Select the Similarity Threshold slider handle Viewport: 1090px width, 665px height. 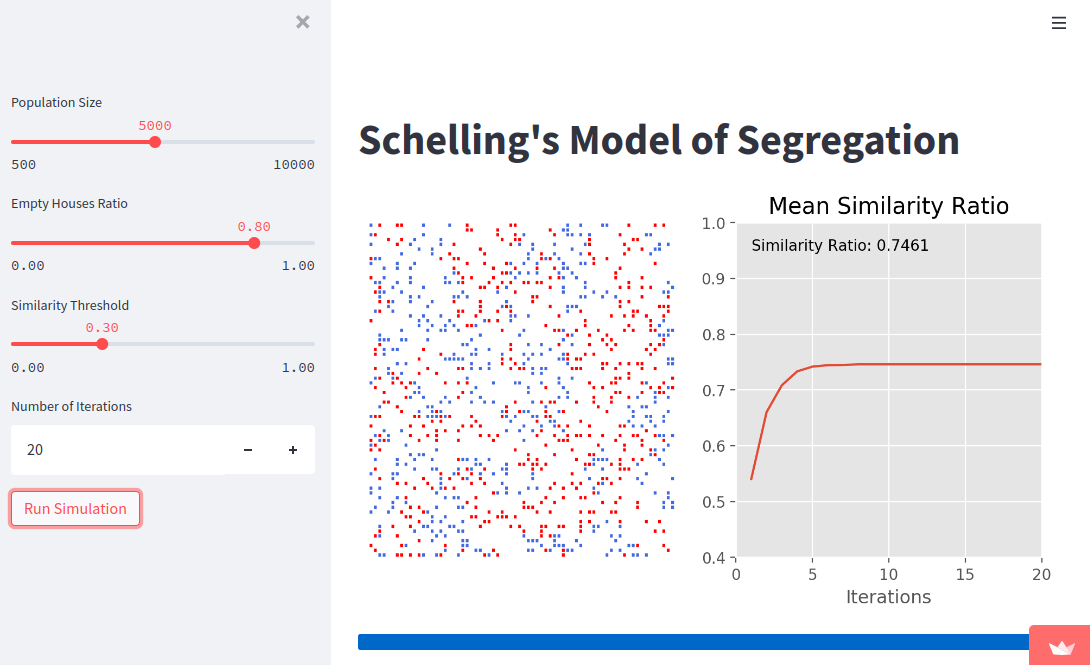(x=102, y=343)
